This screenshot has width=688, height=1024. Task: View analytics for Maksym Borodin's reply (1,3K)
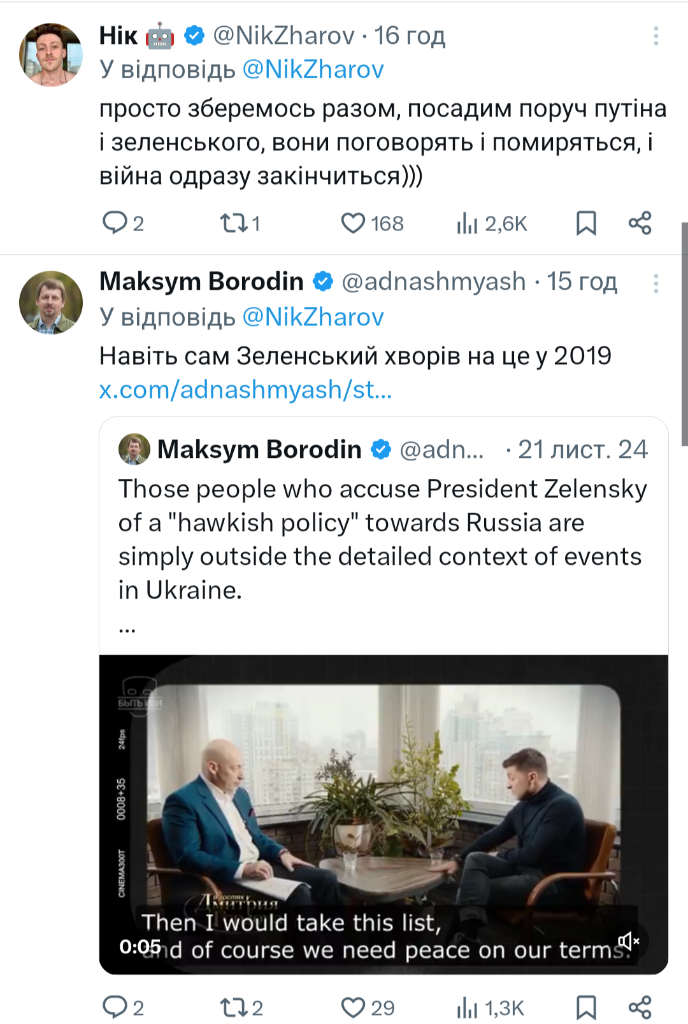tap(467, 1006)
